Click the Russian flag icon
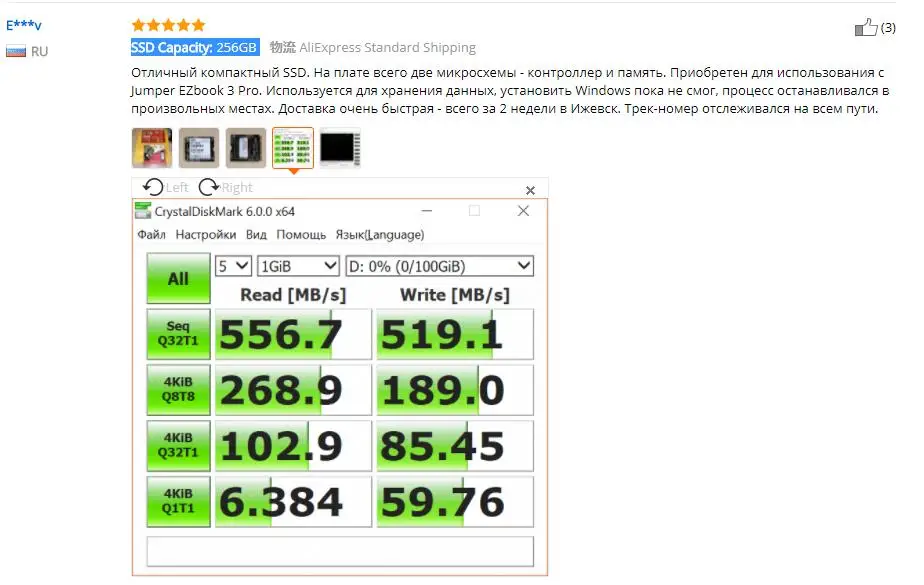Screen dimensions: 924x585 point(16,51)
